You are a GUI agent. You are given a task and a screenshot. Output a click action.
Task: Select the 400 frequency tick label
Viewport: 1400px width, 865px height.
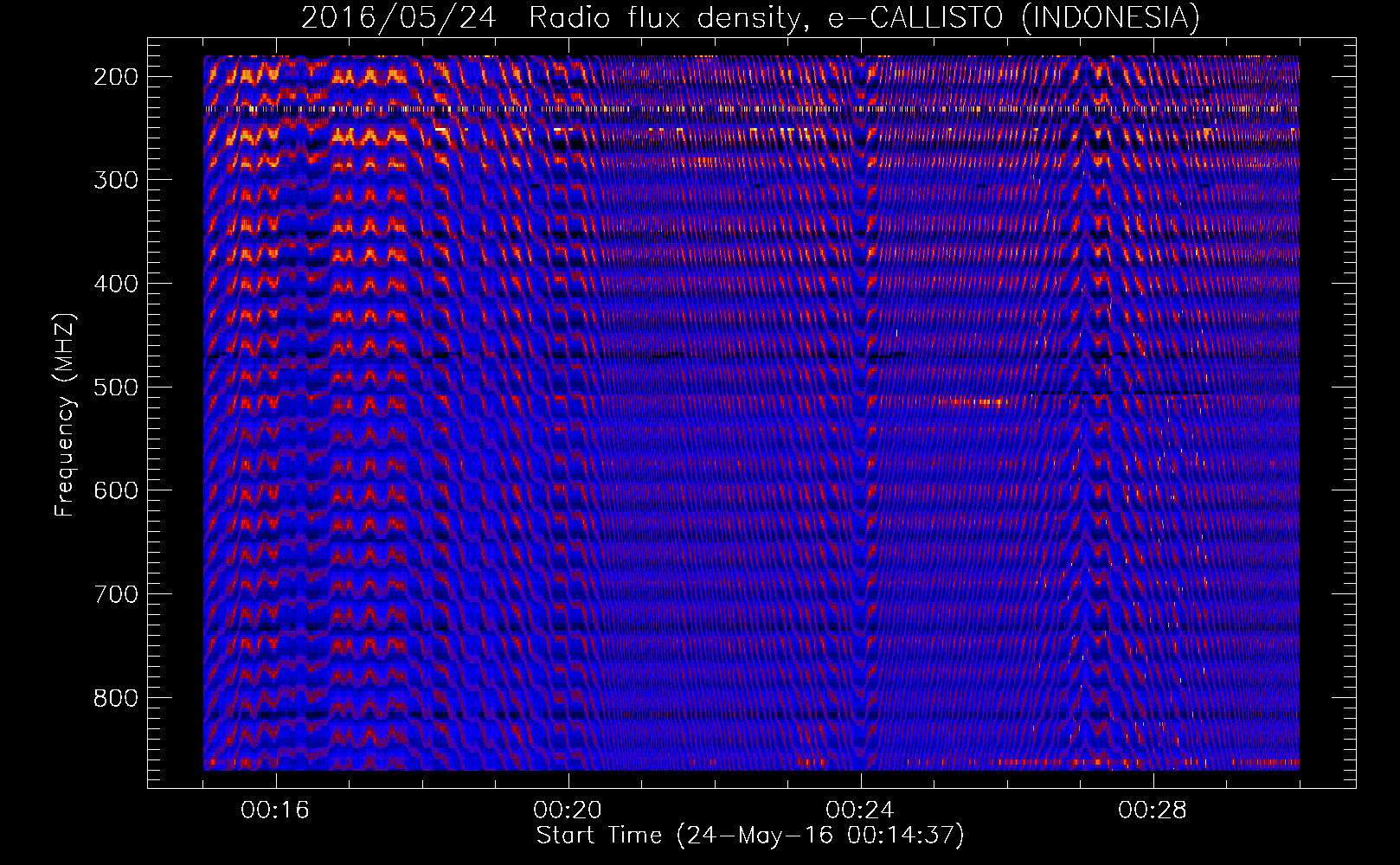(115, 284)
